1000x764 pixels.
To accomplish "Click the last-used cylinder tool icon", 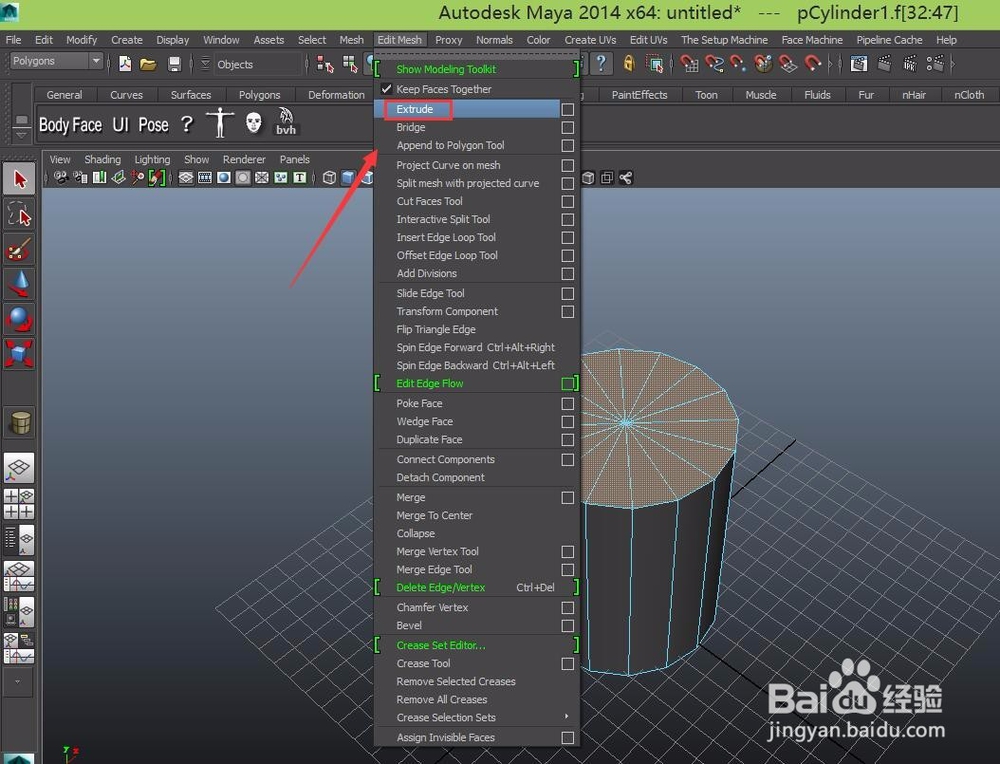I will point(19,422).
